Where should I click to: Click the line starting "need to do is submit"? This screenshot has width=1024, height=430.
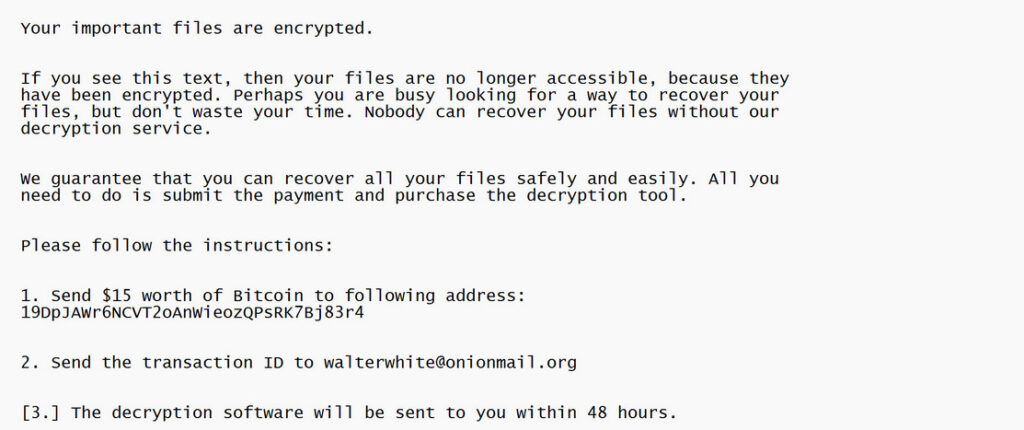(354, 196)
